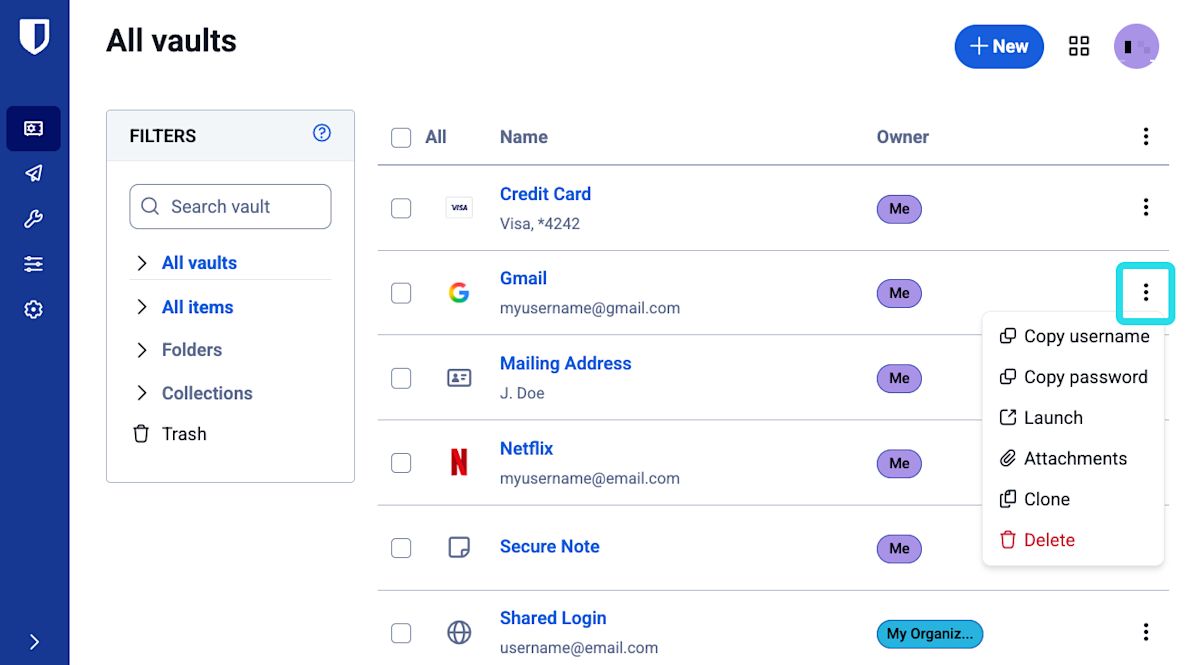The height and width of the screenshot is (665, 1200).
Task: Open Send from the paper plane sidebar icon
Action: coord(34,173)
